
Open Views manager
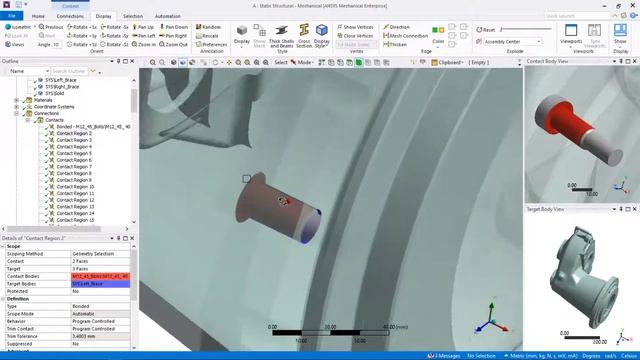[x=15, y=44]
